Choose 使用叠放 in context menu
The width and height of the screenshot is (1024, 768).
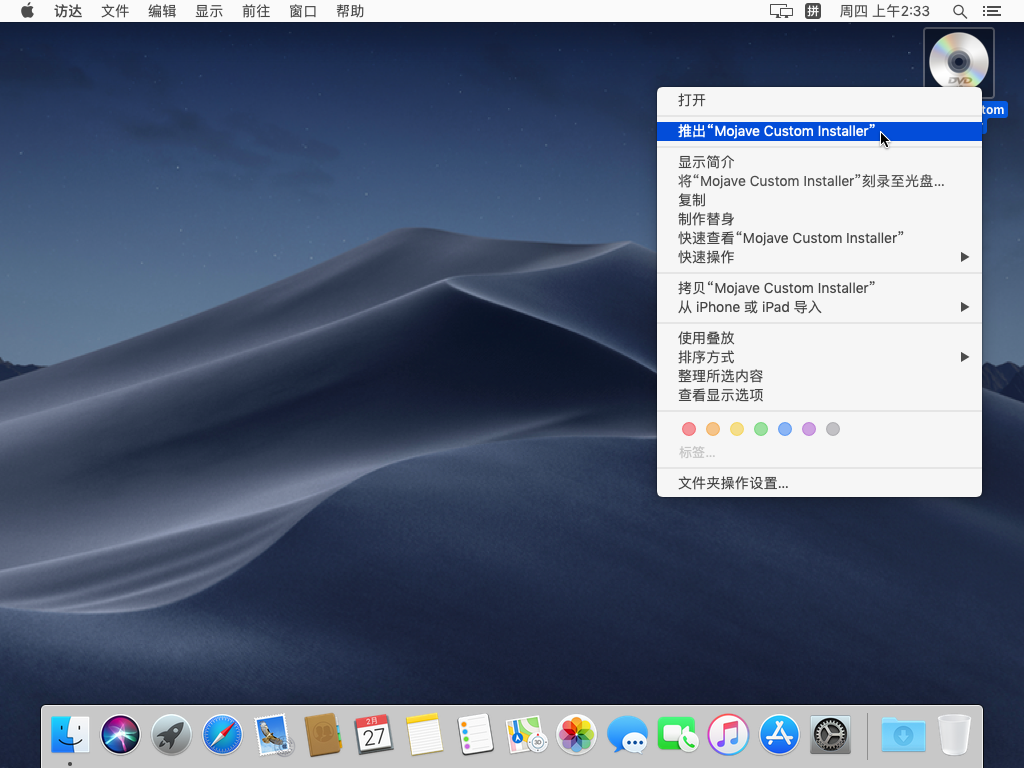[x=820, y=338]
